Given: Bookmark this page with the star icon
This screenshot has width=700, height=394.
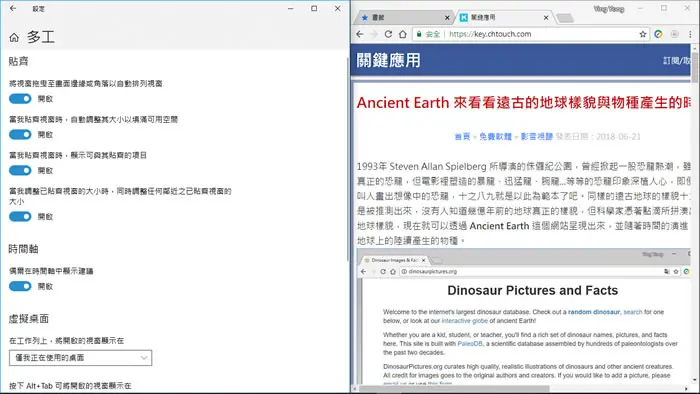Looking at the screenshot, I should (643, 34).
